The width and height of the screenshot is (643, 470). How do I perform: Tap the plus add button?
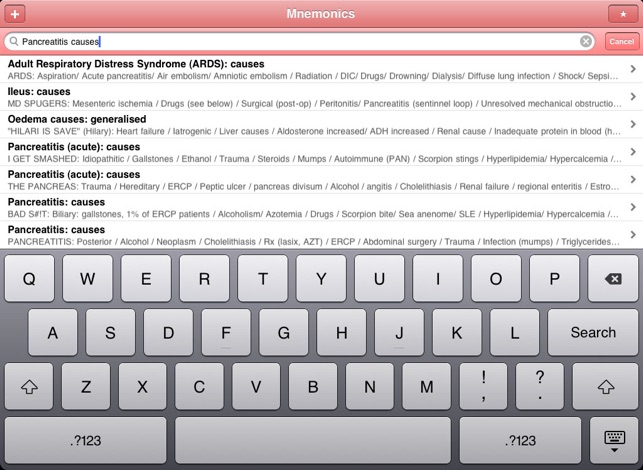(15, 14)
